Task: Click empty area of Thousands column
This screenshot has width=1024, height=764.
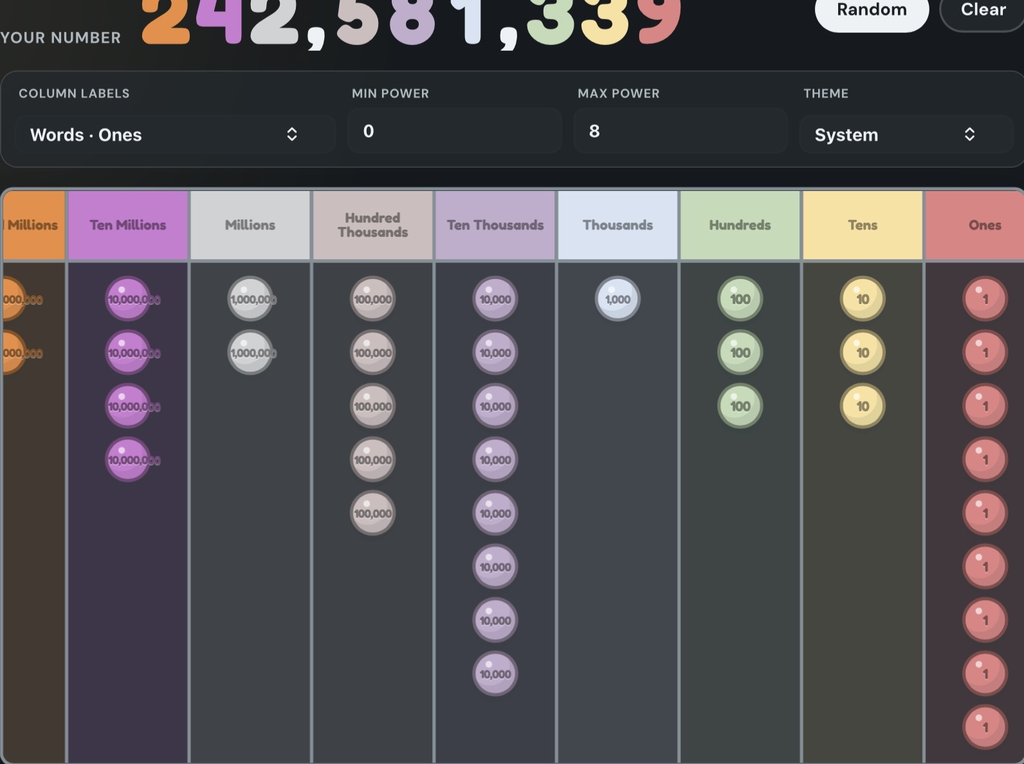Action: click(618, 522)
